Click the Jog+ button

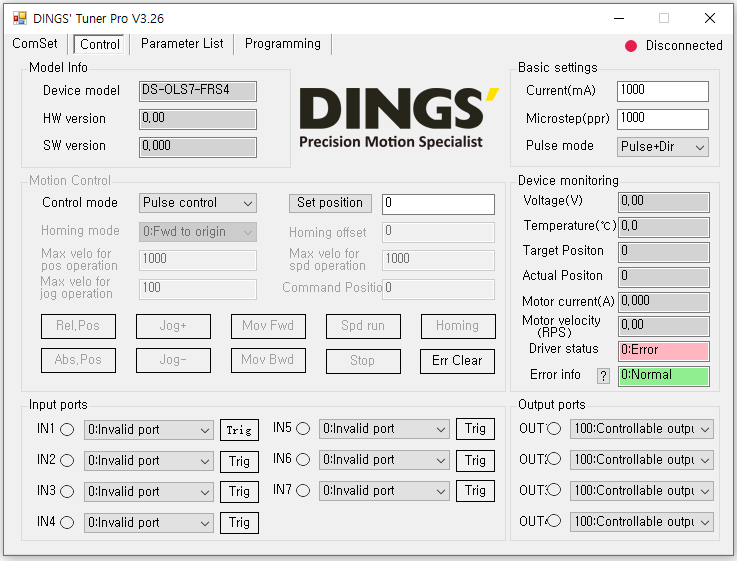click(x=173, y=326)
